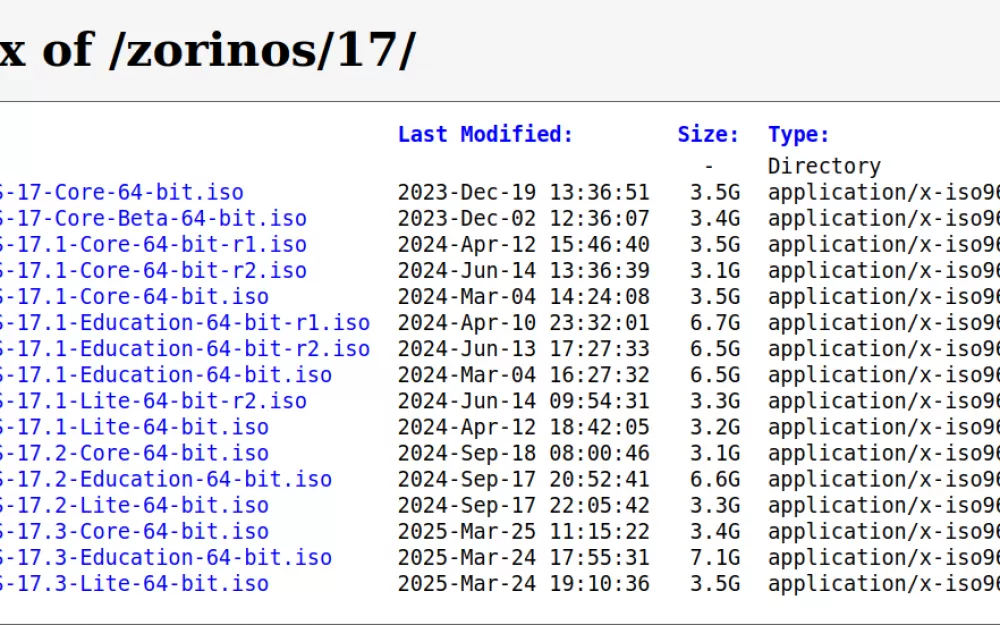The image size is (1000, 625).
Task: Sort listing by Type header
Action: click(x=798, y=135)
